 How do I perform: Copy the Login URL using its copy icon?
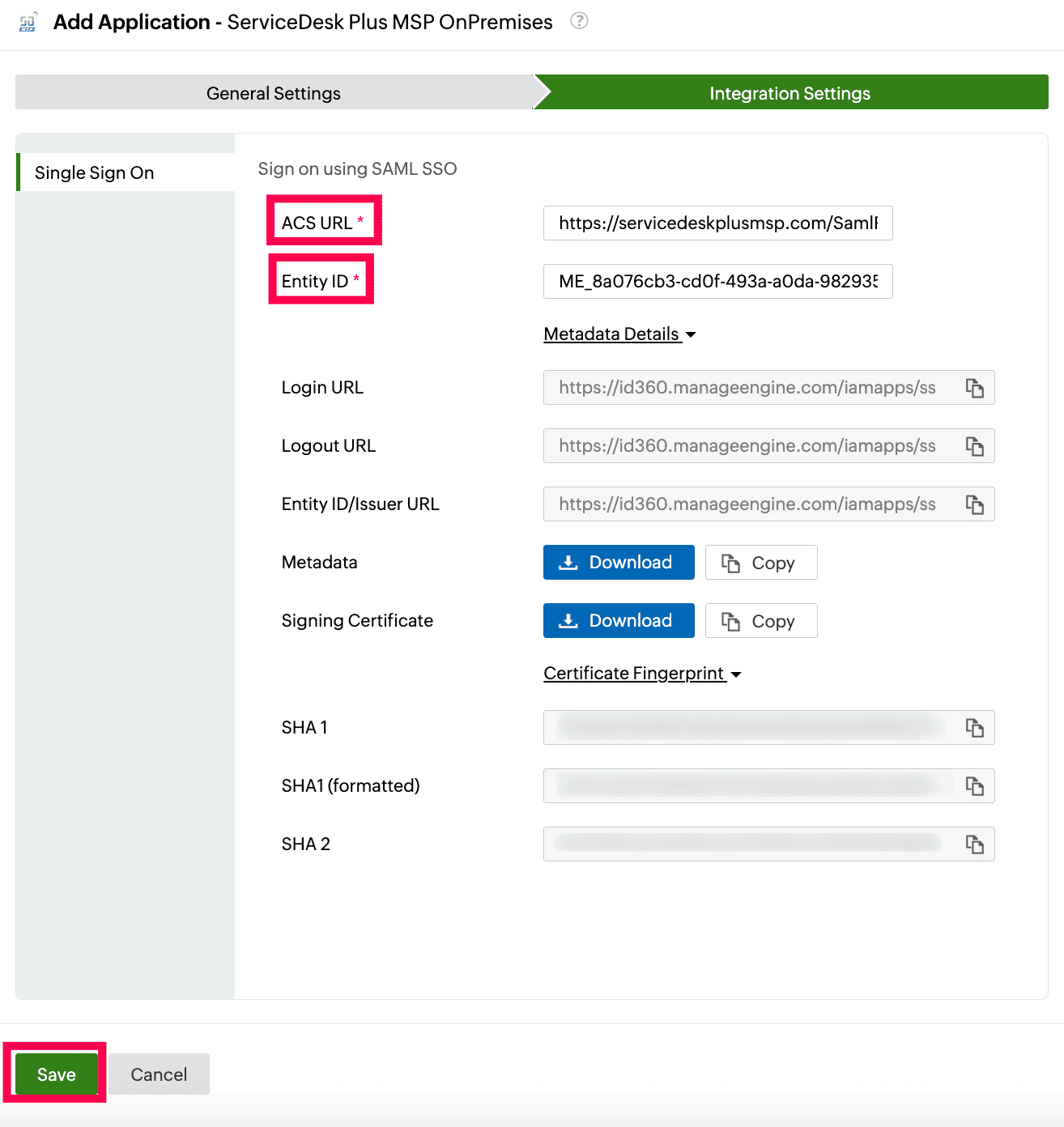click(x=974, y=388)
